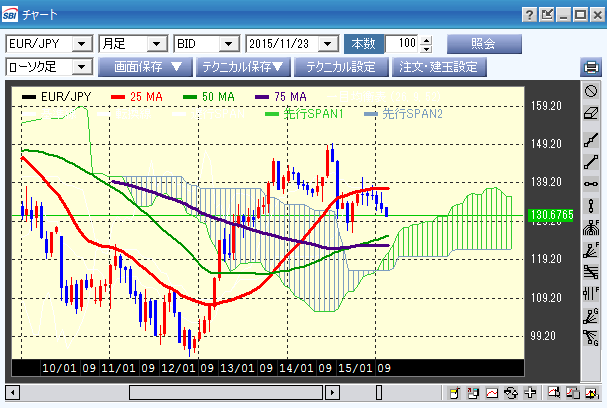Image resolution: width=607 pixels, height=408 pixels.
Task: Increase bar count with up stepper
Action: pyautogui.click(x=426, y=39)
